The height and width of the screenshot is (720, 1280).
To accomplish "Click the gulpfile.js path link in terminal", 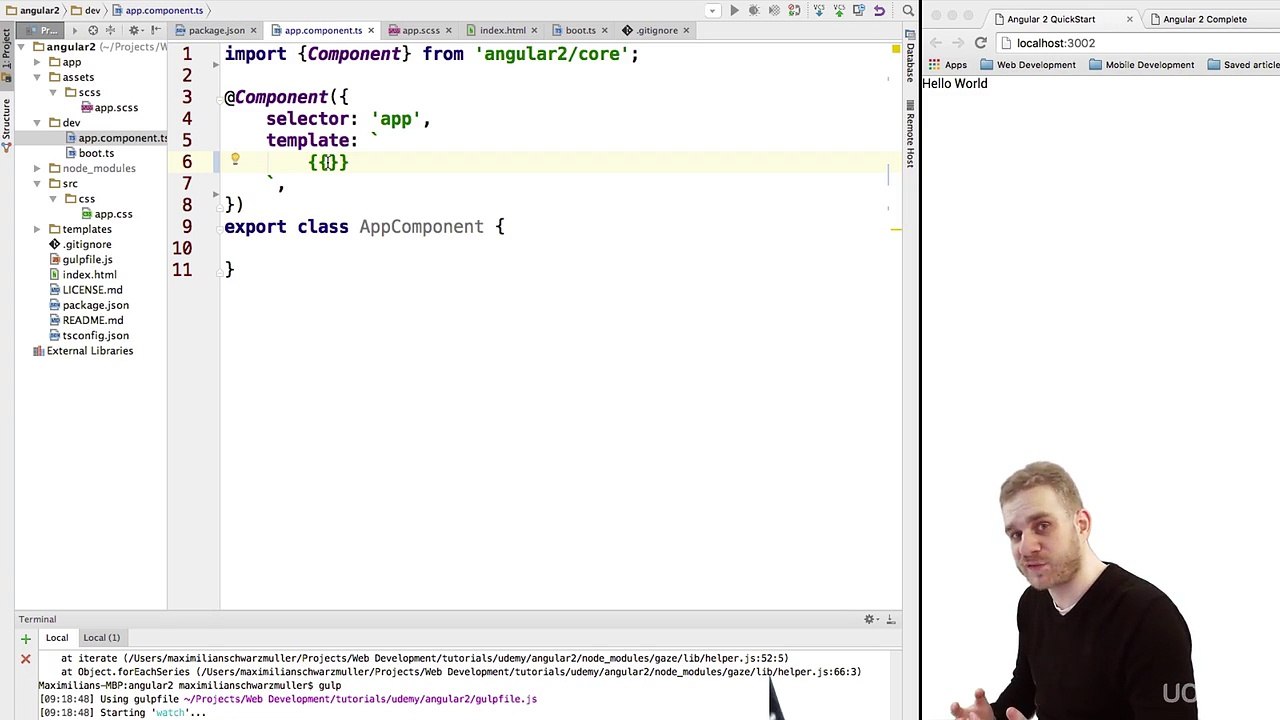I will [360, 699].
